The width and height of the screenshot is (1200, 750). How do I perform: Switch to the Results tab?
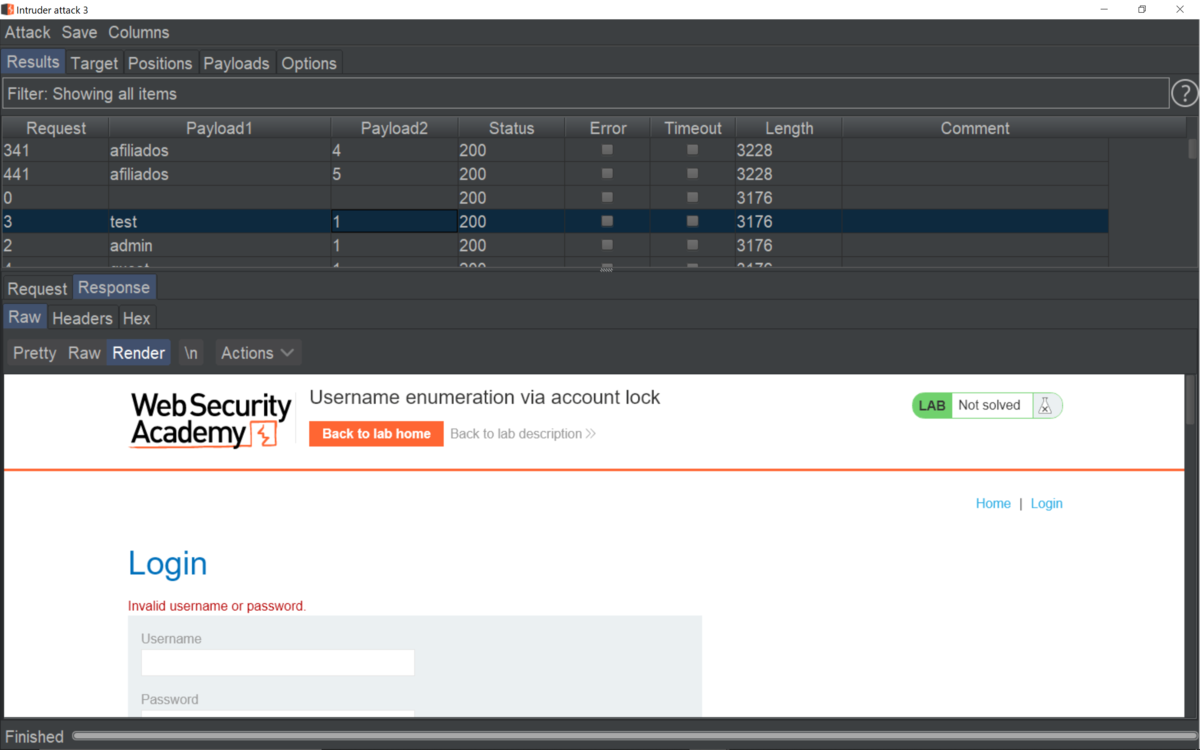point(33,62)
